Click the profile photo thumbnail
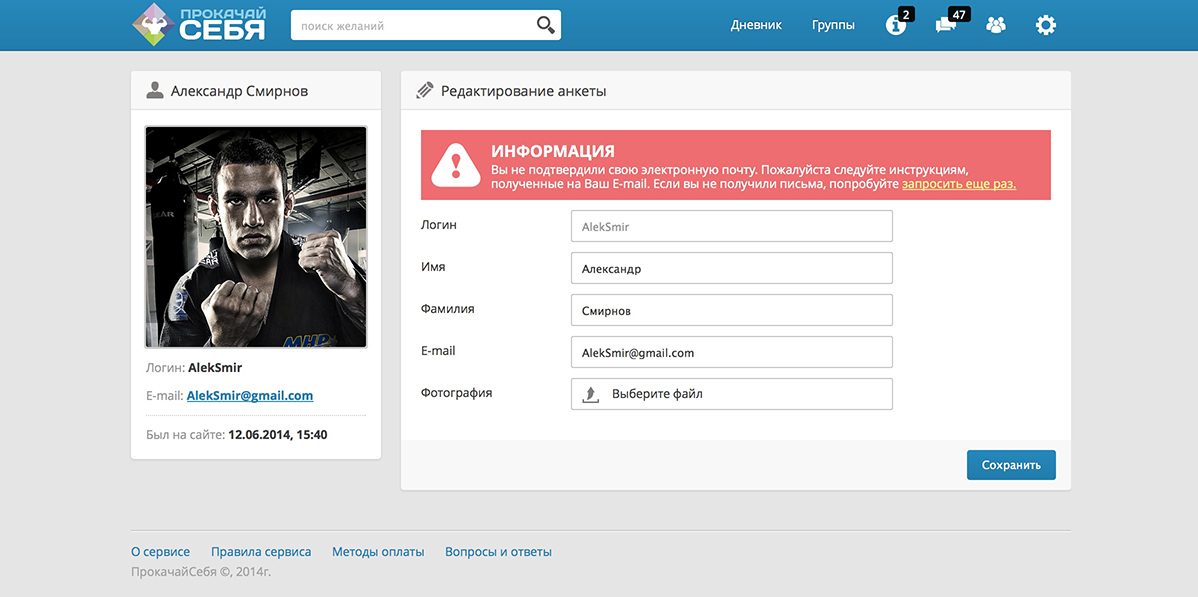Viewport: 1198px width, 597px height. (x=256, y=237)
